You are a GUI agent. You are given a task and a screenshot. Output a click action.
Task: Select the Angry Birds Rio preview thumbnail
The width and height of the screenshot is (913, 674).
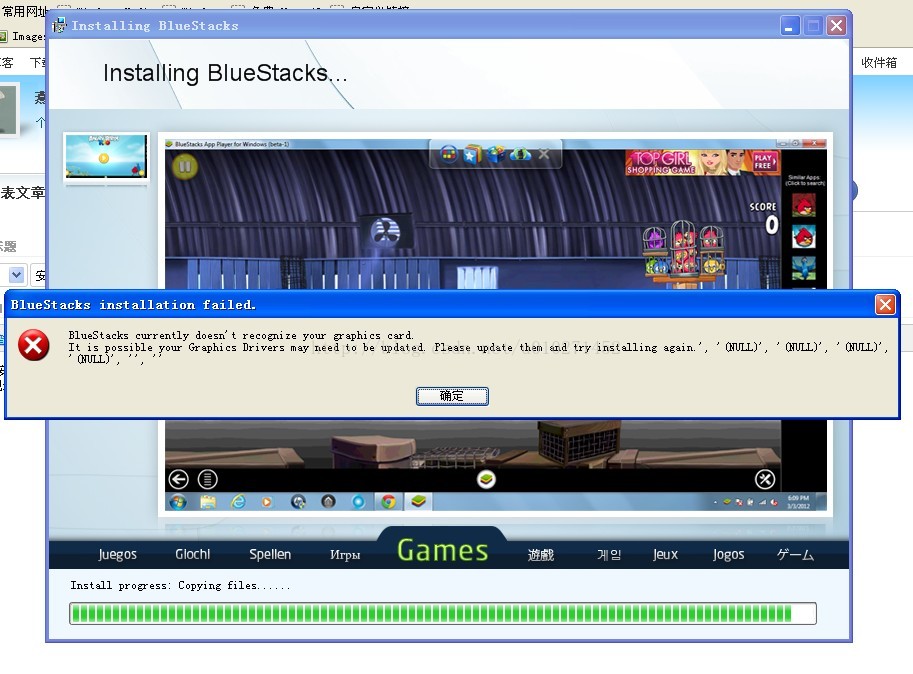pos(106,156)
